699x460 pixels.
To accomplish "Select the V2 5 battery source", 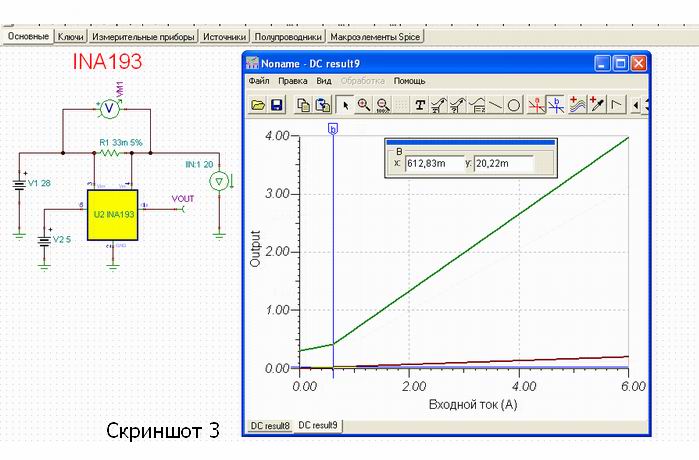I will (x=44, y=241).
